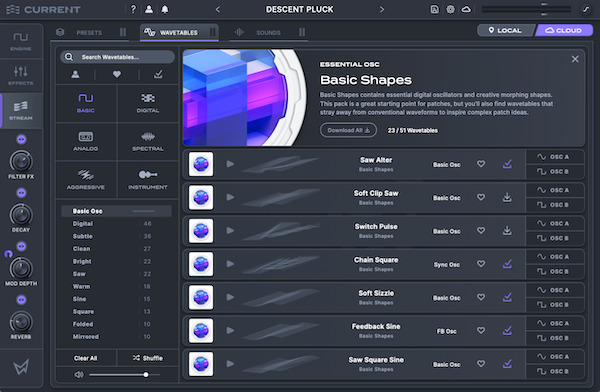Click the cloud sync icon in header
Image resolution: width=600 pixels, height=392 pixels.
(x=466, y=9)
